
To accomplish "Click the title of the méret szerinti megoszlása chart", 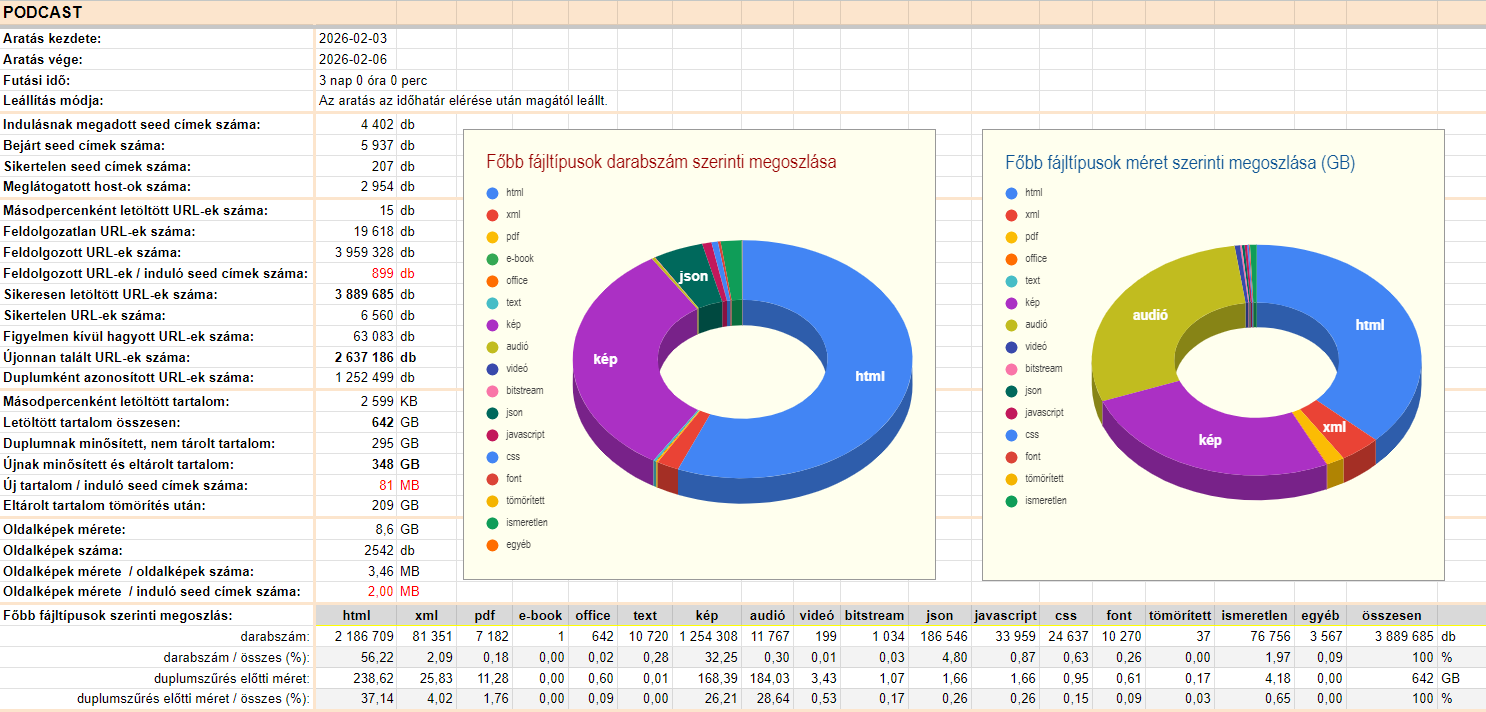I will coord(1179,162).
